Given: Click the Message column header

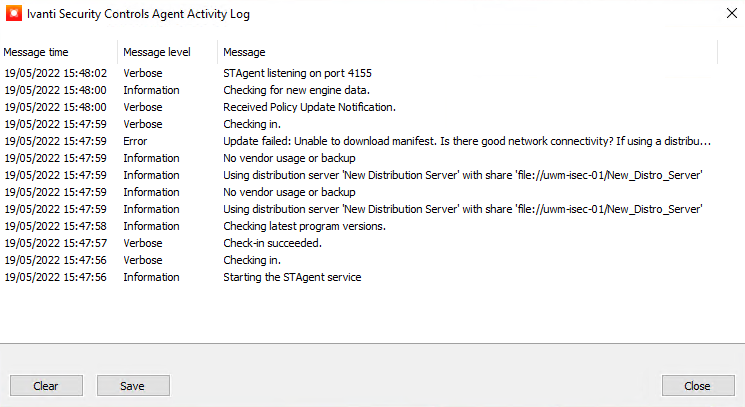Looking at the screenshot, I should [x=244, y=51].
